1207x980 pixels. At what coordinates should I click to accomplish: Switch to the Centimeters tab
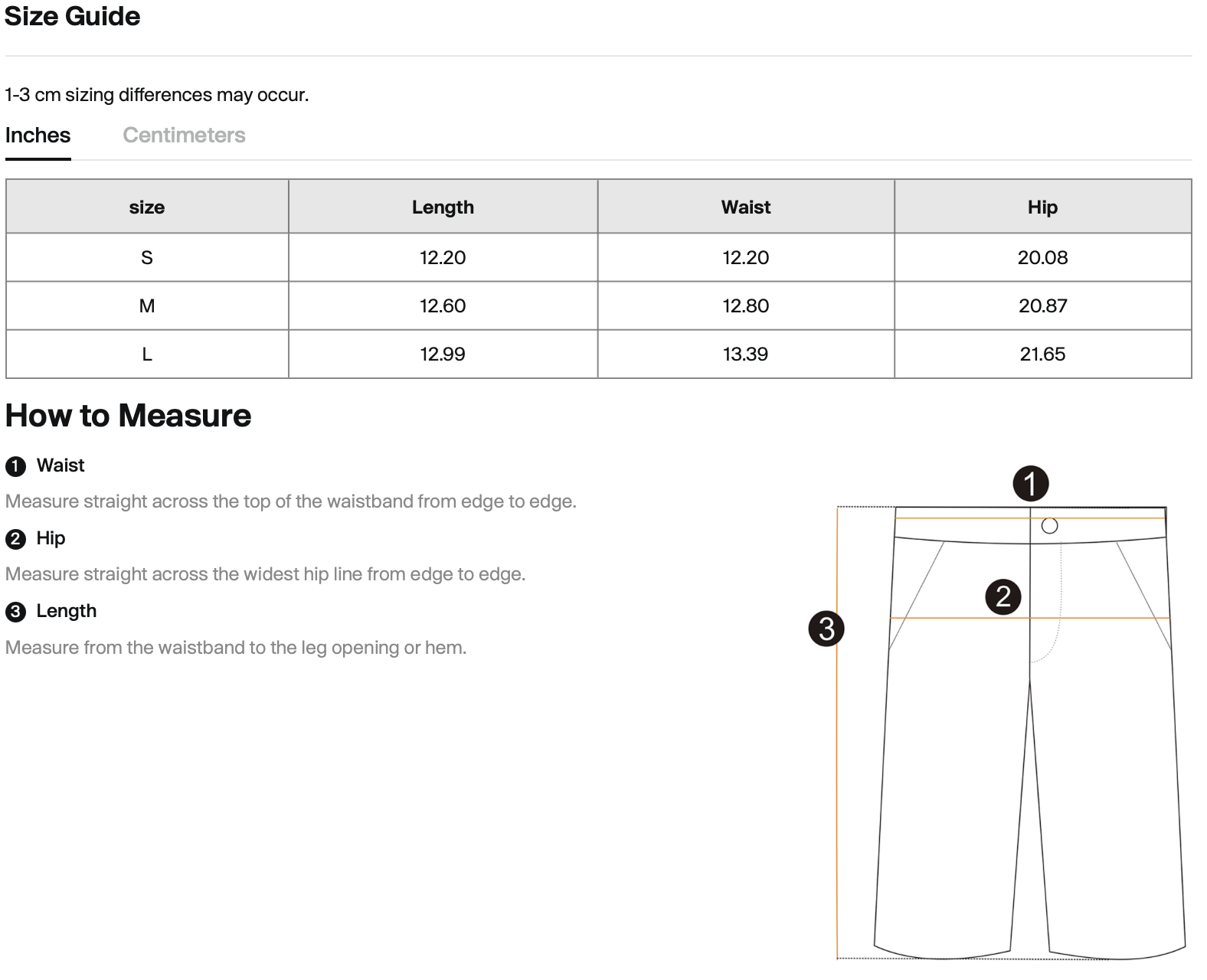coord(184,136)
